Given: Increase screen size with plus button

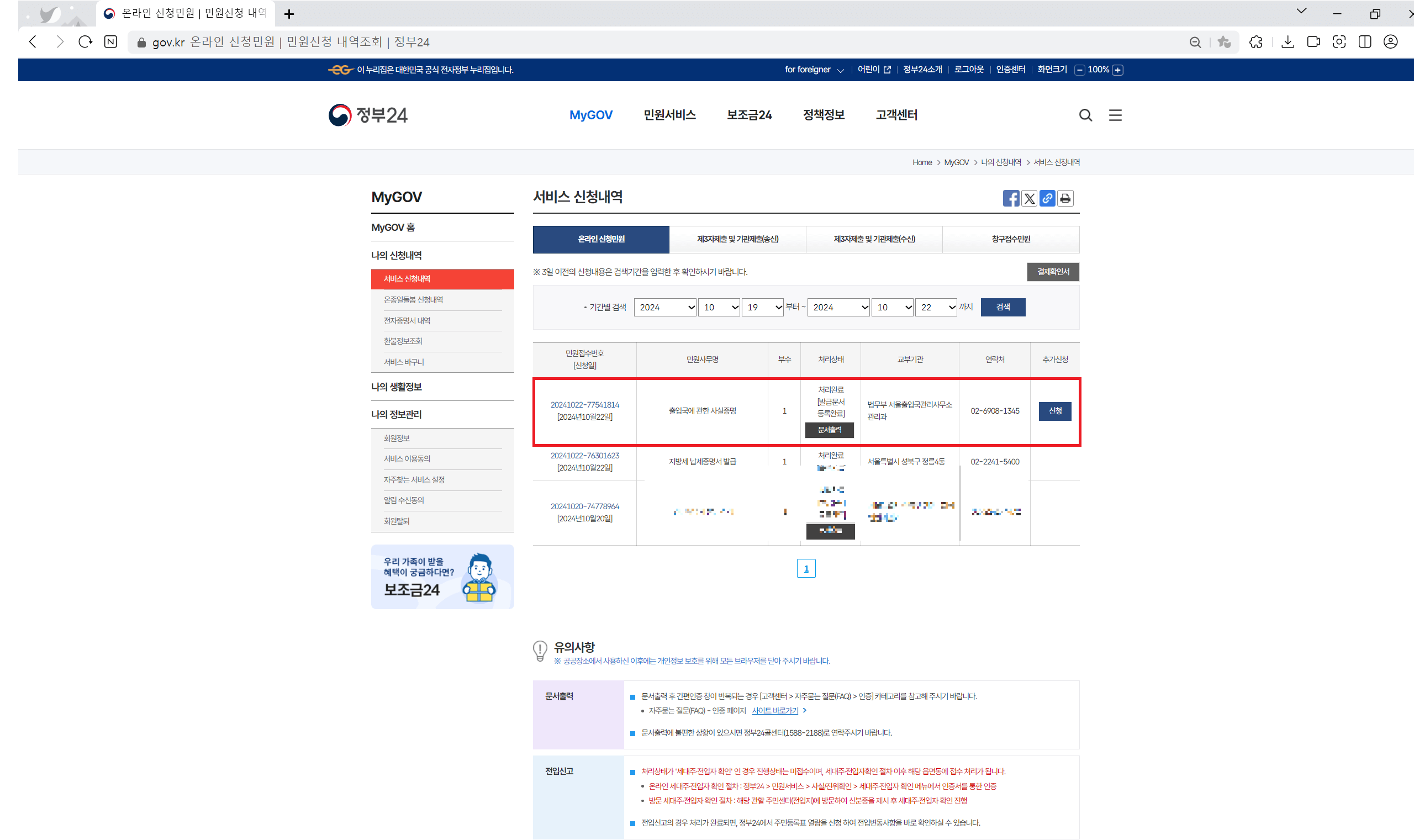Looking at the screenshot, I should pos(1117,70).
